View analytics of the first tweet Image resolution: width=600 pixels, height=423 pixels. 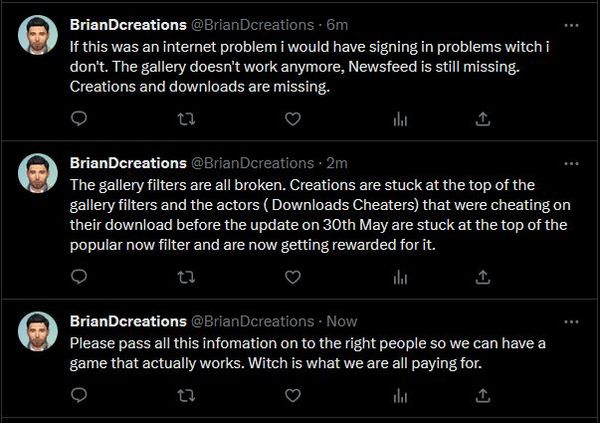point(399,119)
